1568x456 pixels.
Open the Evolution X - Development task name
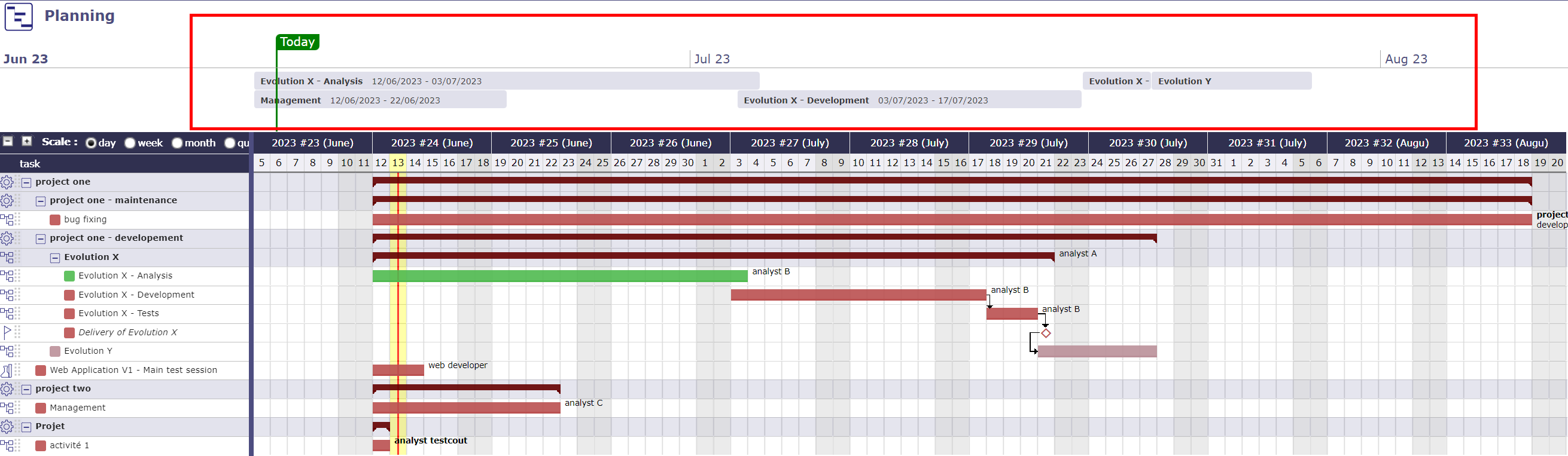[x=136, y=295]
